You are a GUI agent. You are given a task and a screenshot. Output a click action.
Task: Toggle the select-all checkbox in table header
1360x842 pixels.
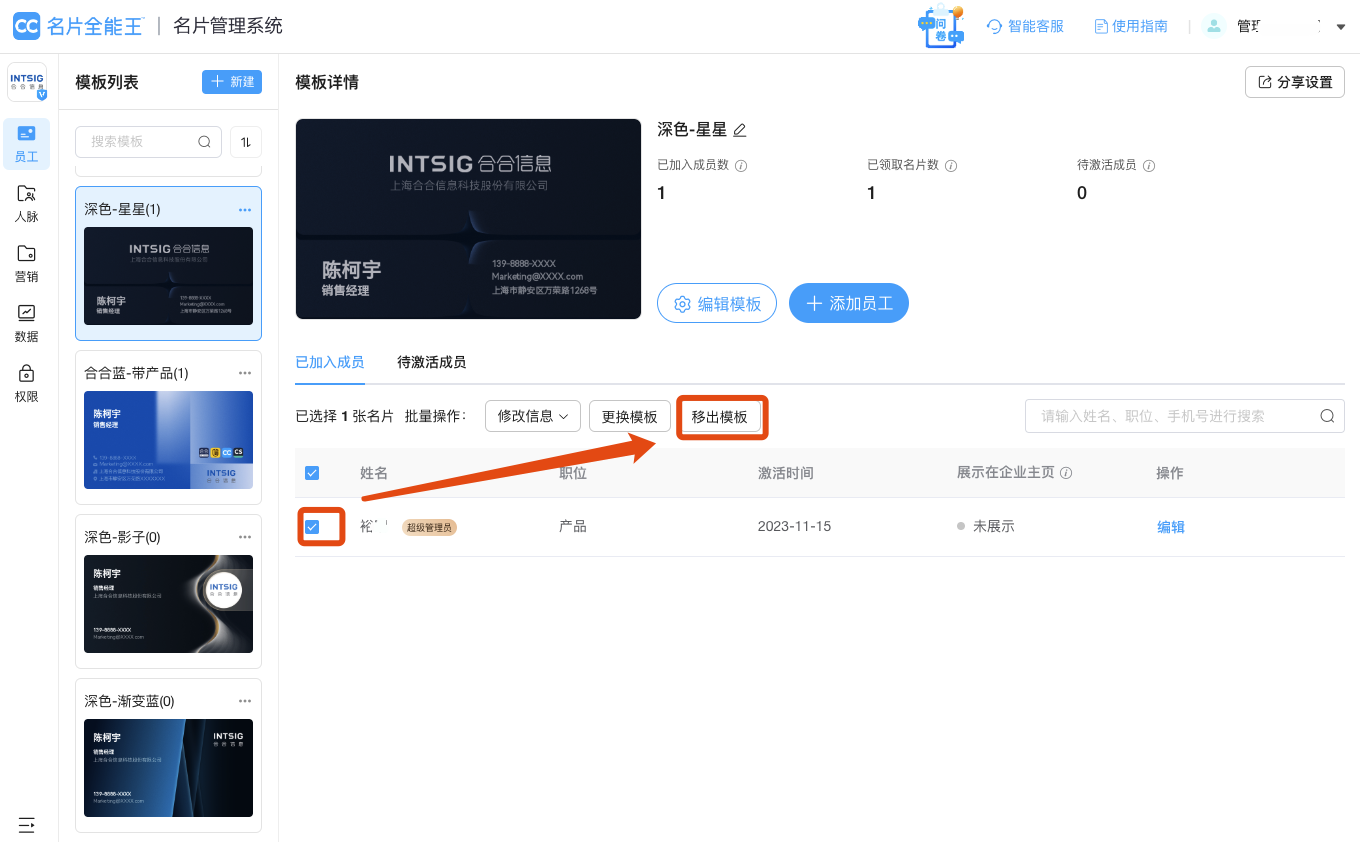(x=312, y=473)
